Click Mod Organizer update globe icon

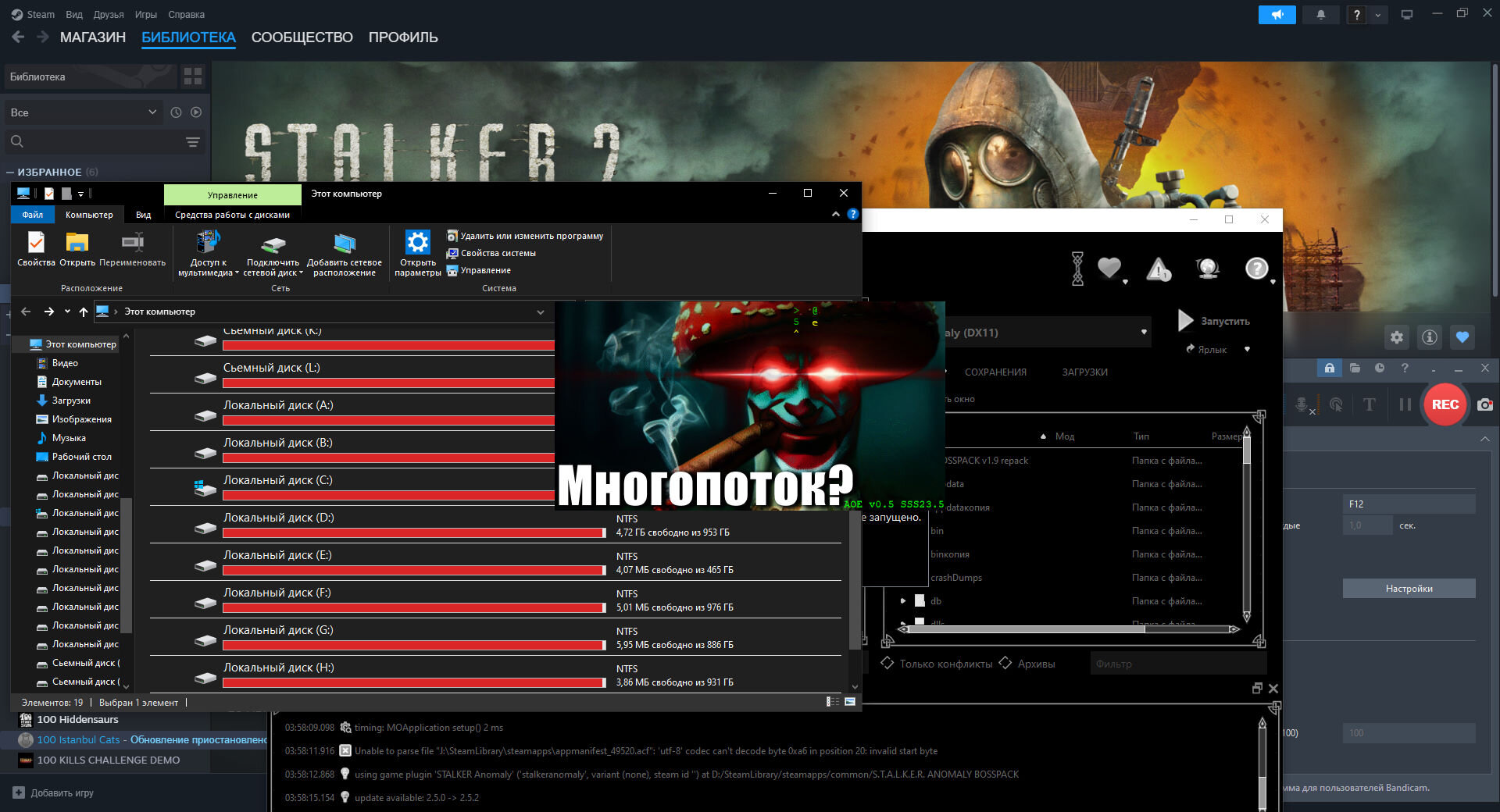point(1208,269)
